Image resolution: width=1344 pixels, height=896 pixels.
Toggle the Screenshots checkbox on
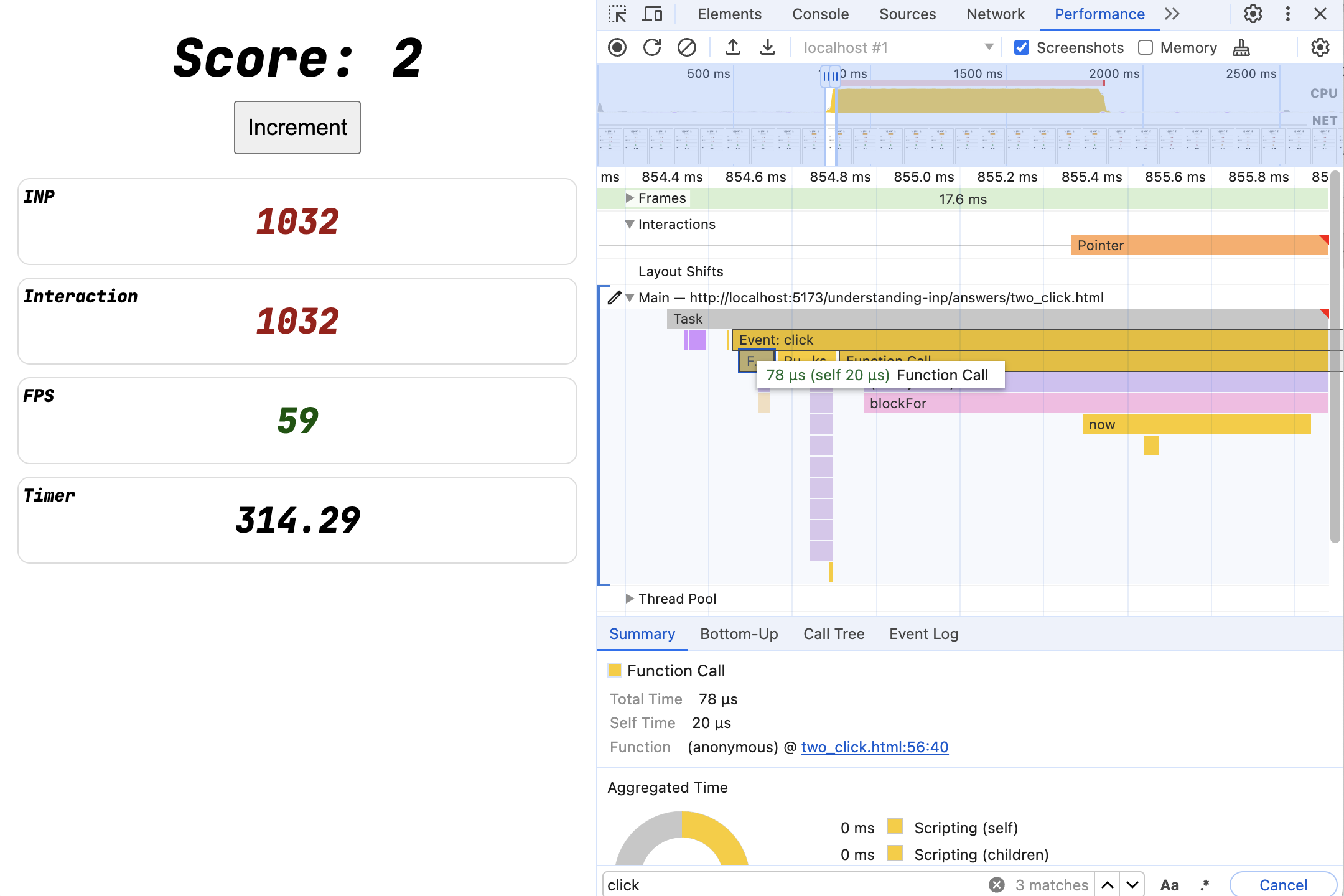[1022, 47]
